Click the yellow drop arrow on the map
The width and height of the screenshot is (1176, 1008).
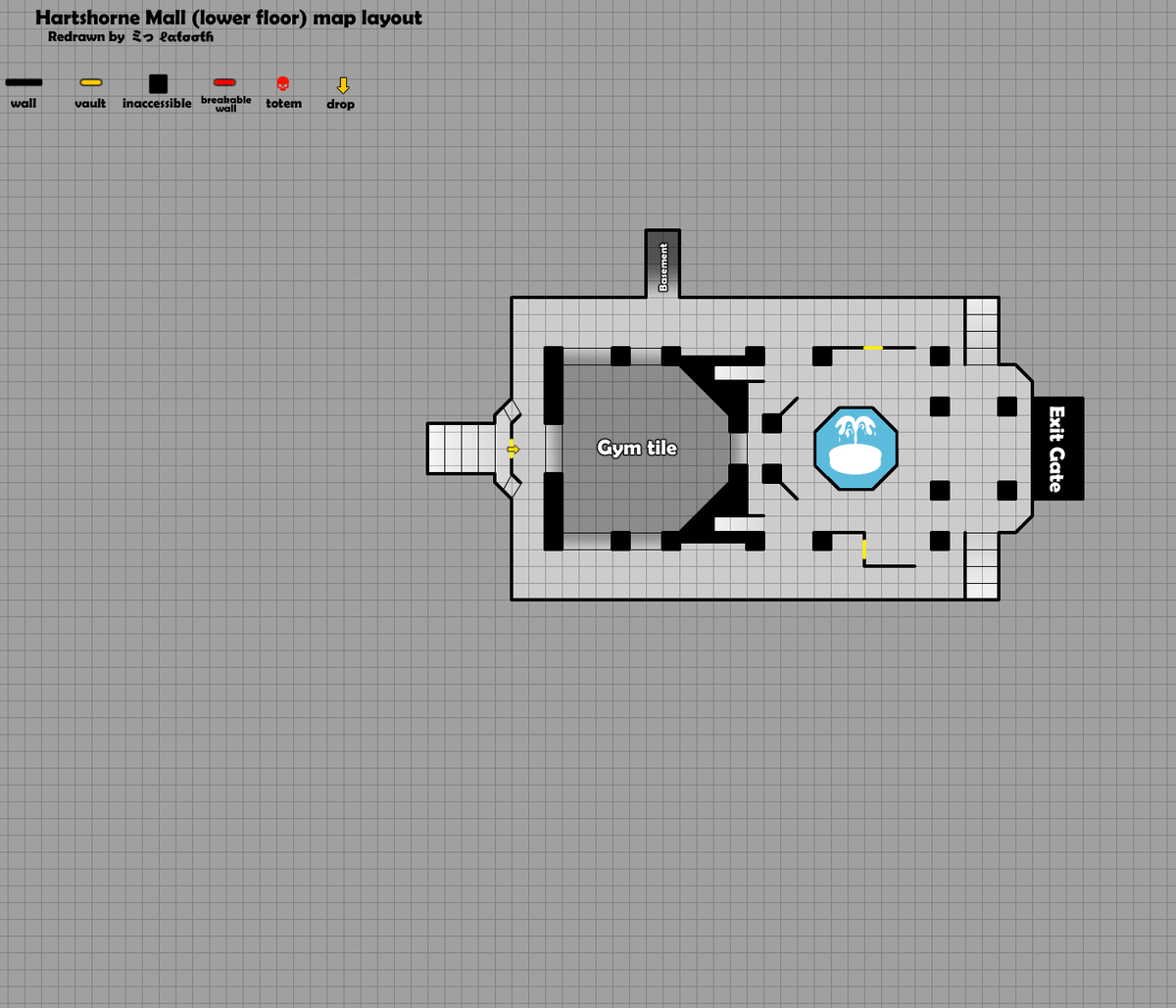[x=512, y=449]
